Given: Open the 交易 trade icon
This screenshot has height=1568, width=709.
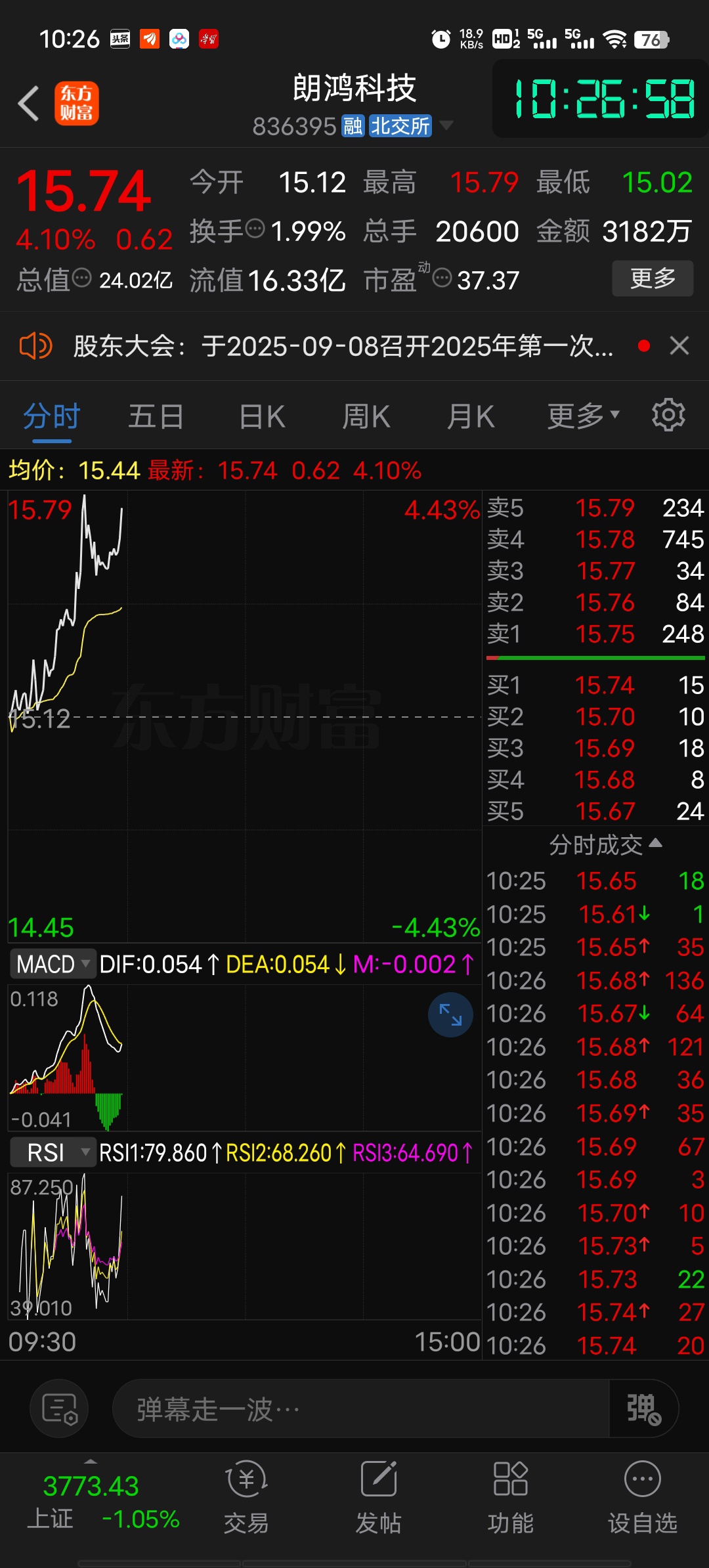Looking at the screenshot, I should tap(246, 1496).
